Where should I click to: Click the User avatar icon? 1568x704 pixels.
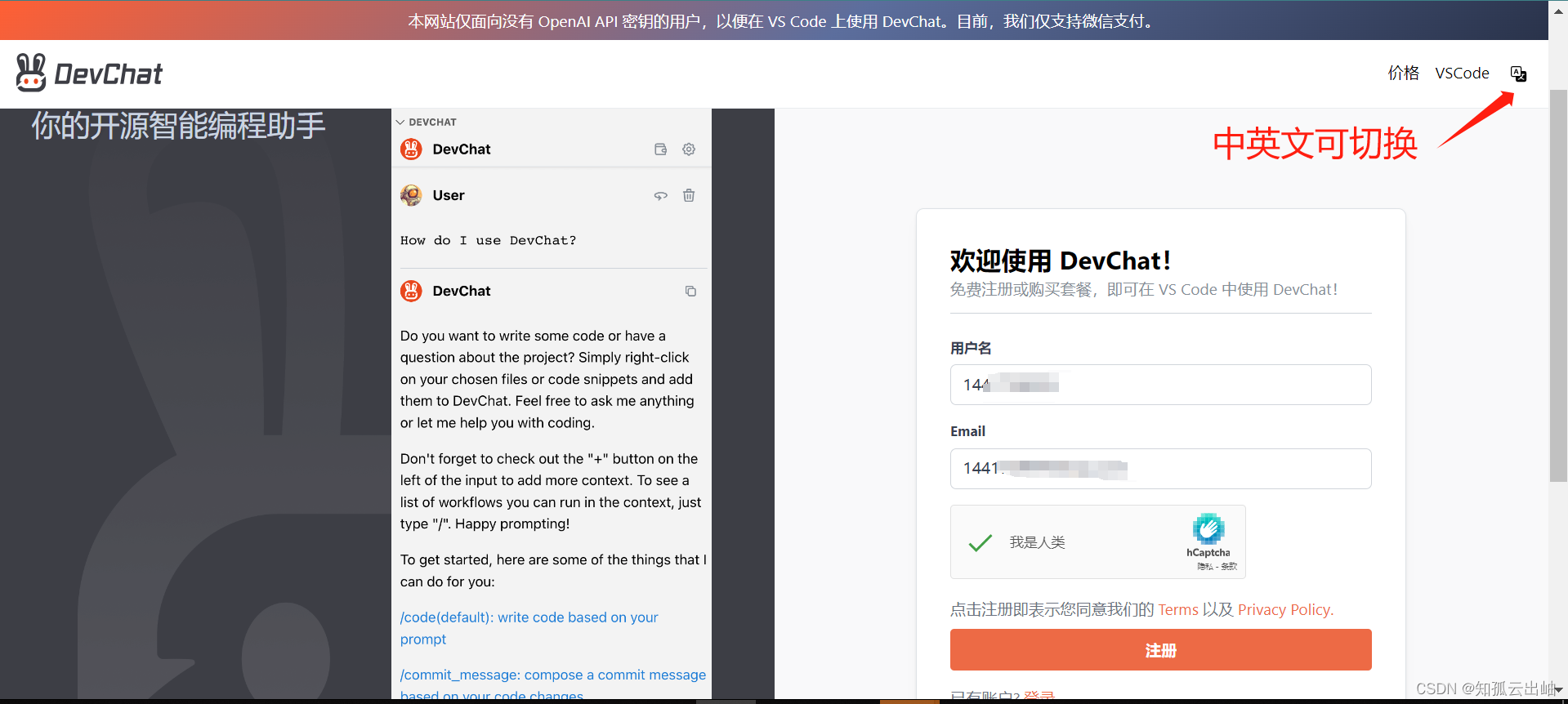(x=411, y=195)
